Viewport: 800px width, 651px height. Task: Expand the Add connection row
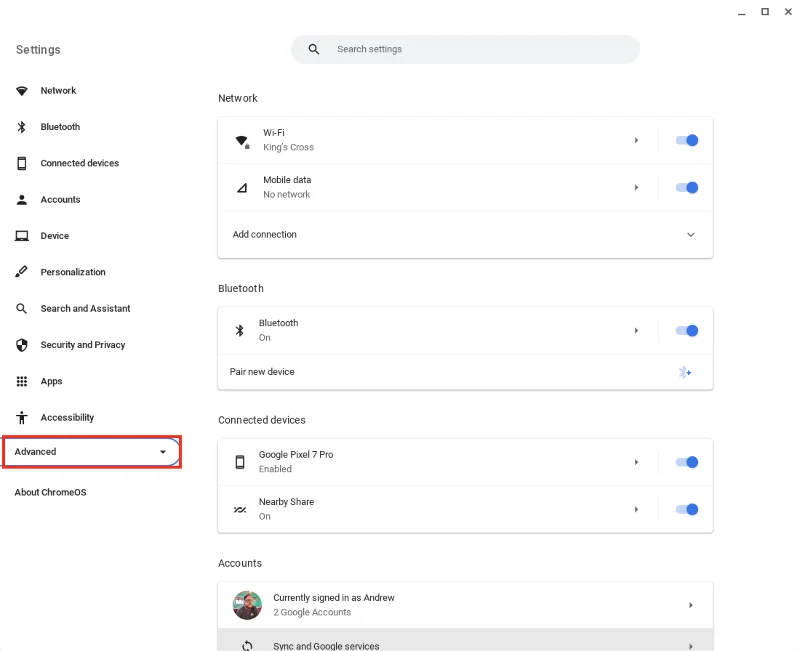(x=690, y=234)
